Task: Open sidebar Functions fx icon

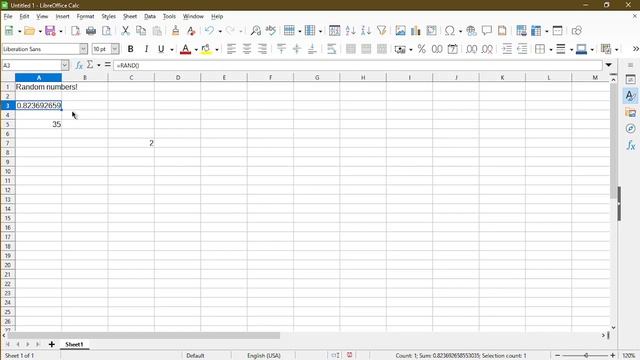Action: 630,145
